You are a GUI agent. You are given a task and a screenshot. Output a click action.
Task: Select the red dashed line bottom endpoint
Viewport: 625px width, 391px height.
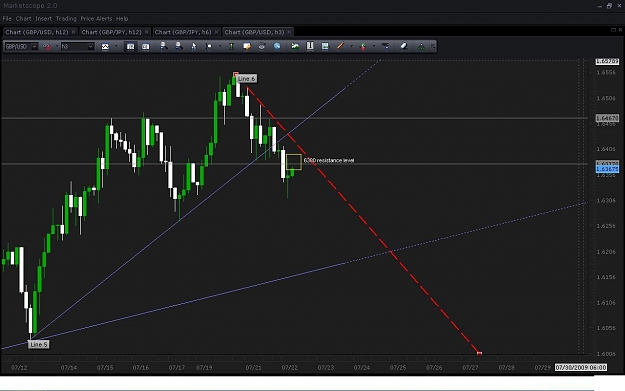[480, 353]
